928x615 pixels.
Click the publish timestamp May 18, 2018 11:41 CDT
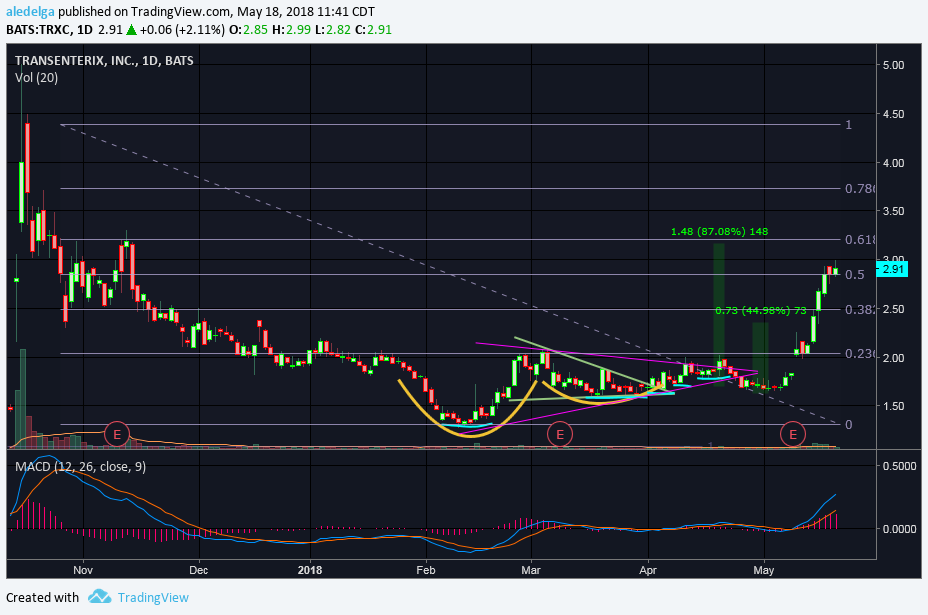(305, 11)
